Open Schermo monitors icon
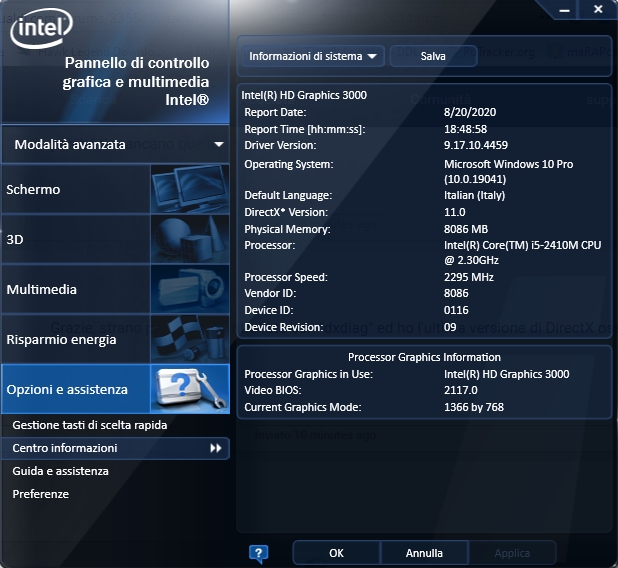This screenshot has width=618, height=568. [190, 189]
